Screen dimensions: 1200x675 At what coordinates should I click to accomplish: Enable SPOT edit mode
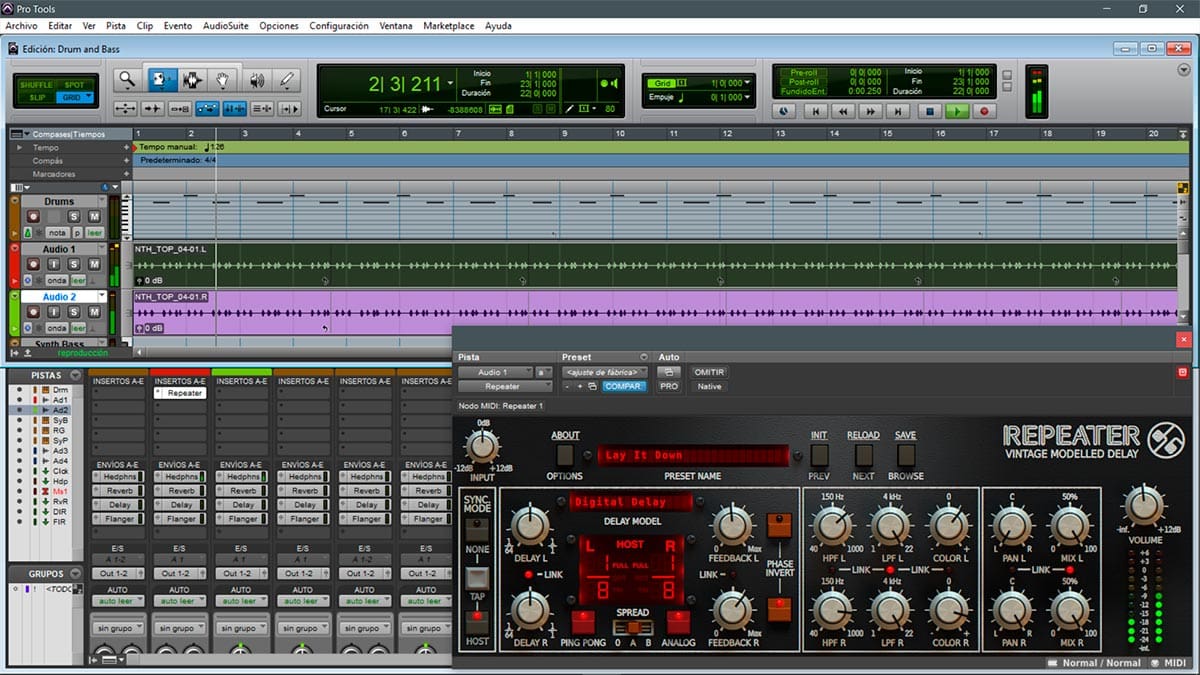click(75, 85)
